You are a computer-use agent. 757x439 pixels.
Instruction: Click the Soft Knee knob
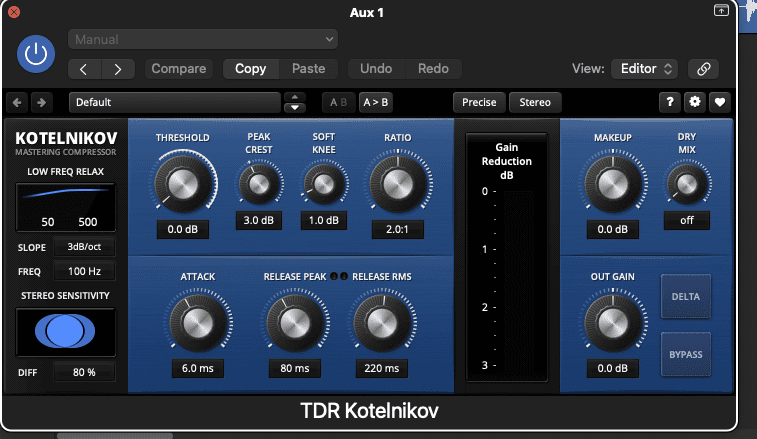click(x=323, y=184)
